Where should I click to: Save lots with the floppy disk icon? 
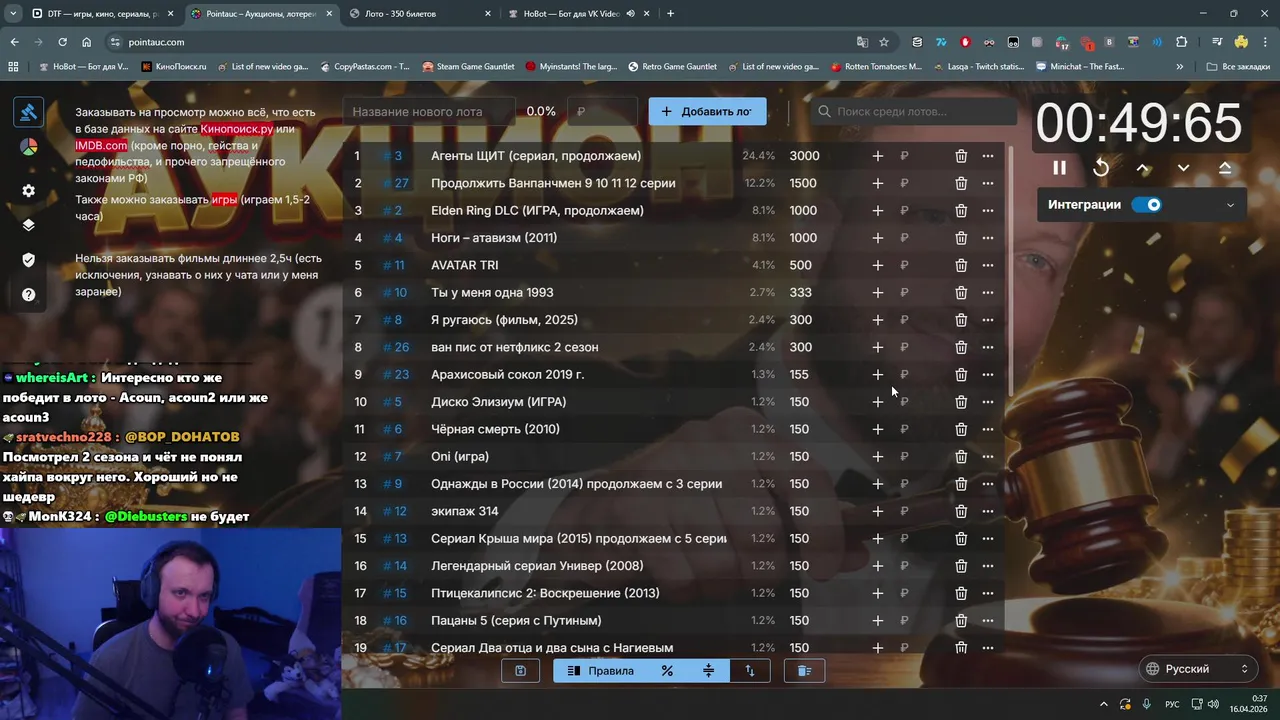pyautogui.click(x=520, y=671)
